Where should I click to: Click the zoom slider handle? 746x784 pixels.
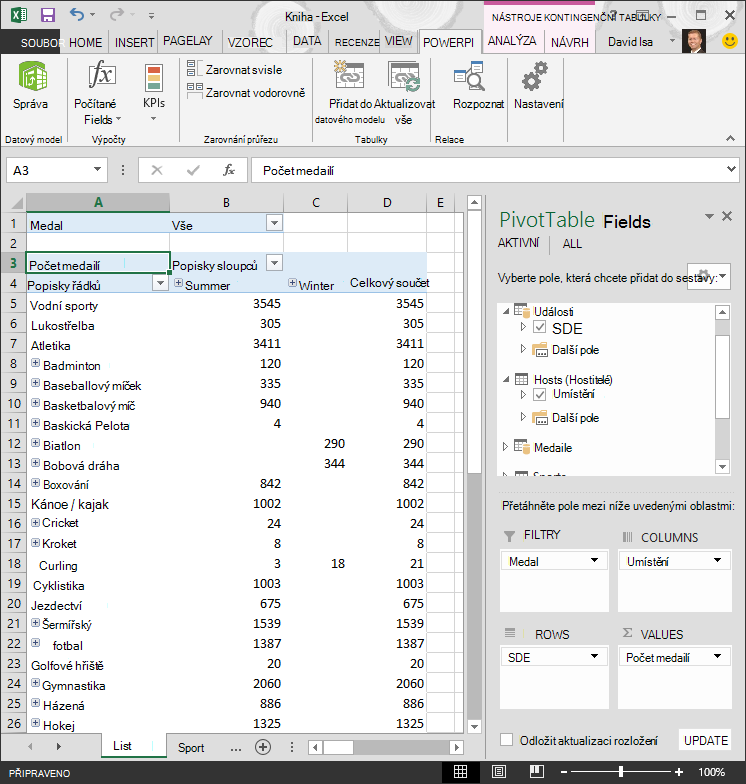[621, 772]
